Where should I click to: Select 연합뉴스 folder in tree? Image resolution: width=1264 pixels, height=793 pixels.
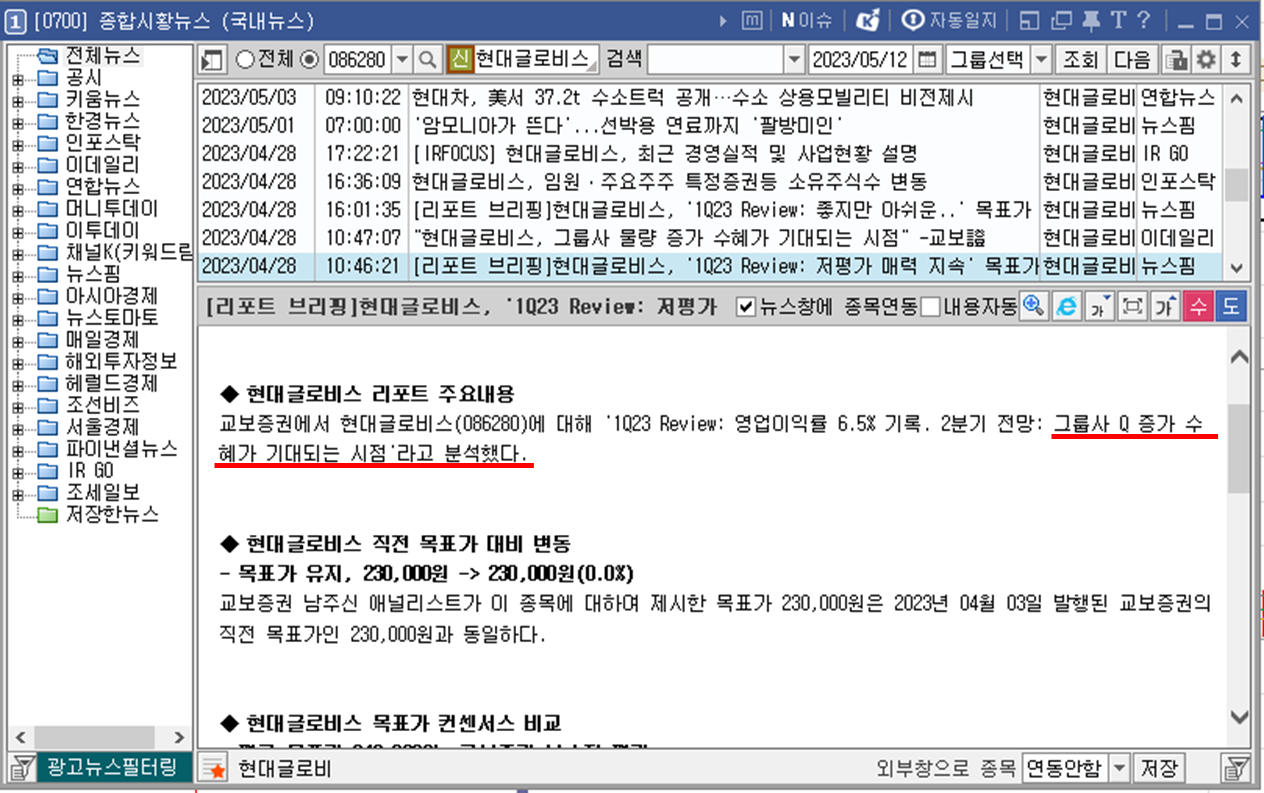103,187
